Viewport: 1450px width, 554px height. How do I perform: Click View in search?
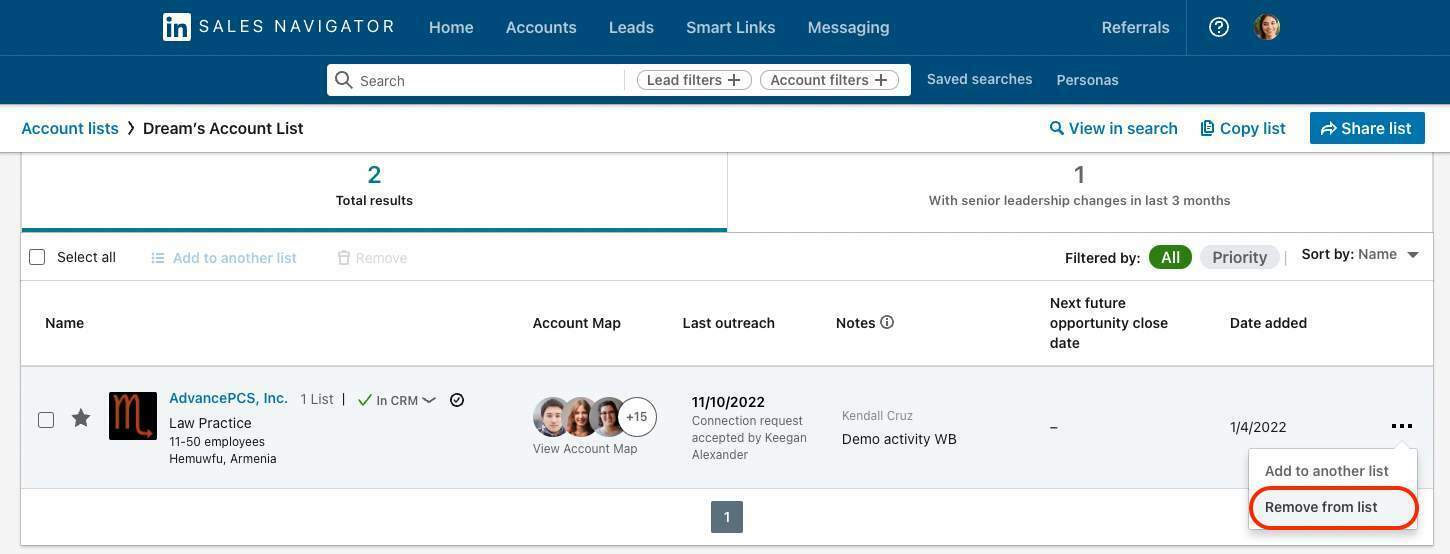click(x=1113, y=128)
